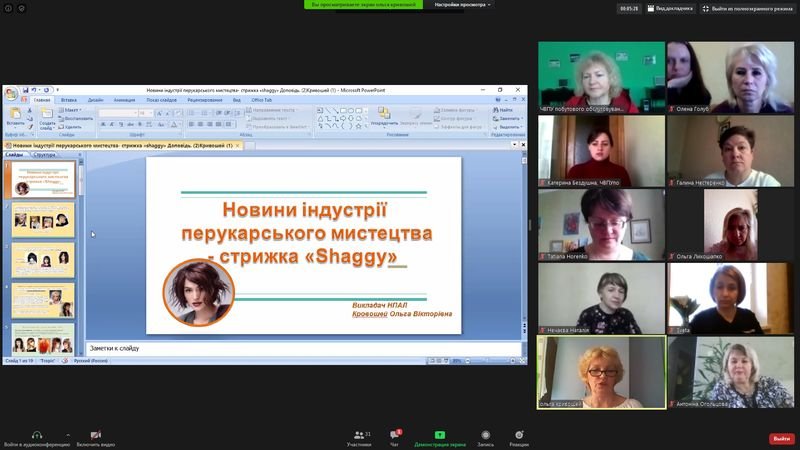Open the Вставка ribbon tab
Screen dimensions: 800x450
pos(69,100)
